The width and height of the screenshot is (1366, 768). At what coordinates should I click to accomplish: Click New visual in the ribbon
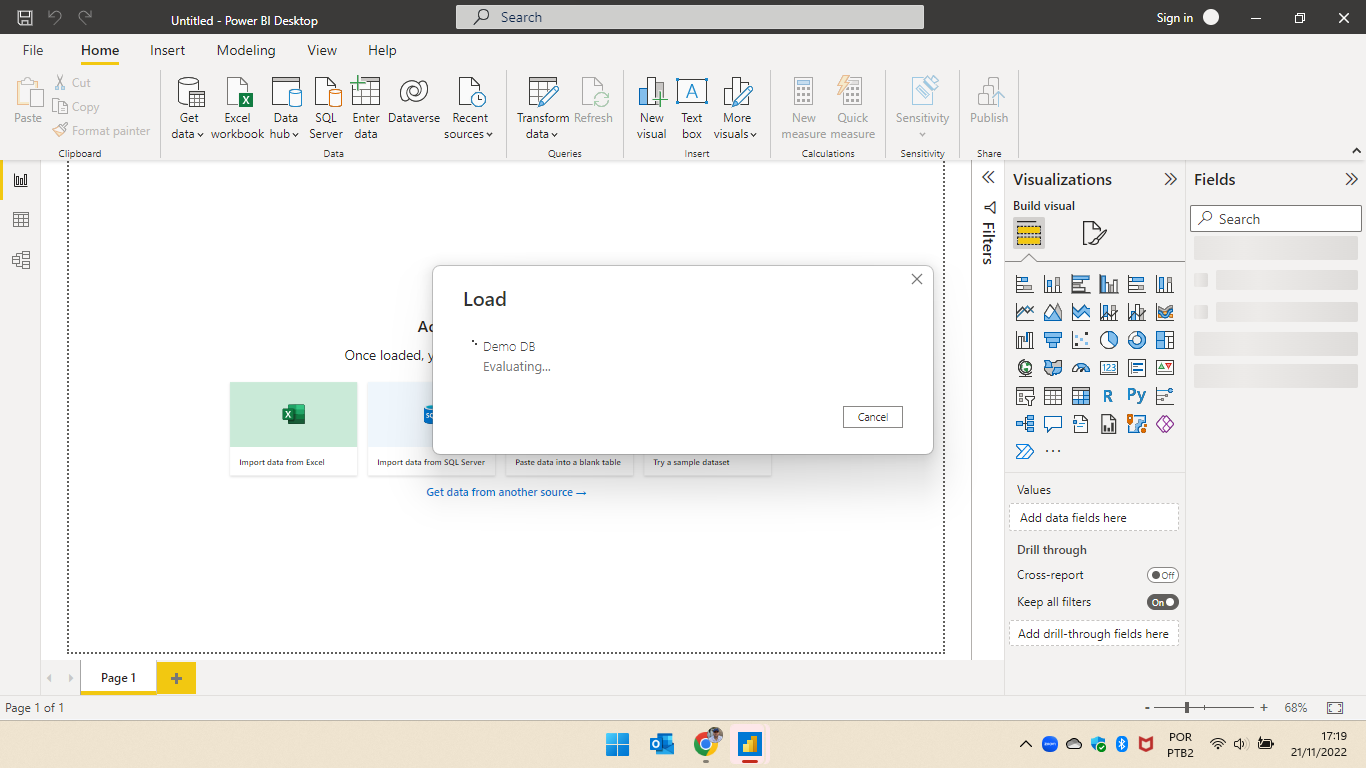(x=652, y=108)
